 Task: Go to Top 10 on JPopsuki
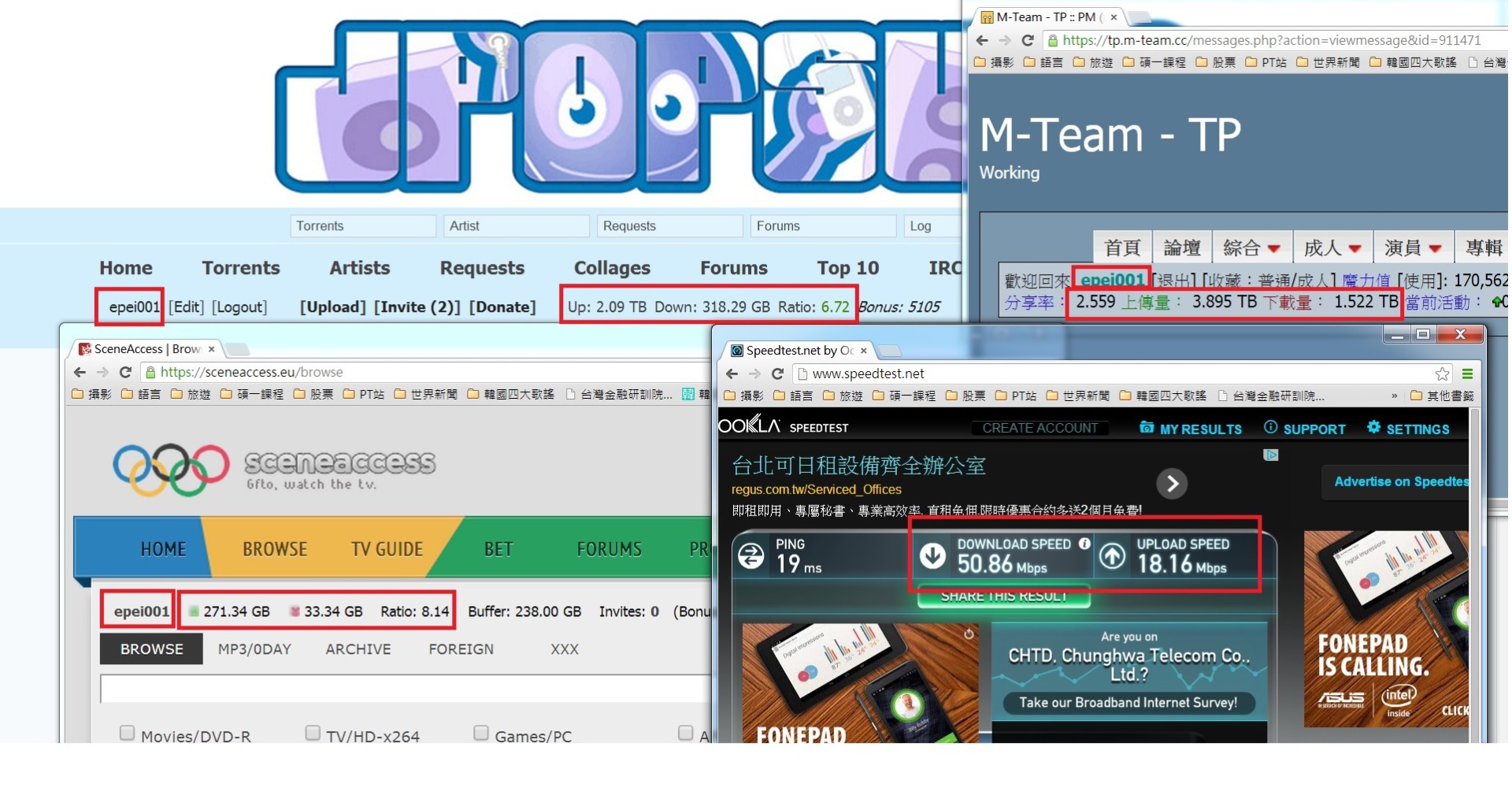pyautogui.click(x=847, y=268)
